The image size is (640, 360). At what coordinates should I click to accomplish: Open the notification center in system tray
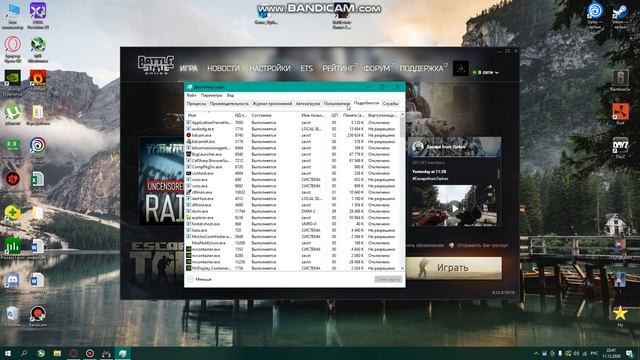pyautogui.click(x=629, y=353)
